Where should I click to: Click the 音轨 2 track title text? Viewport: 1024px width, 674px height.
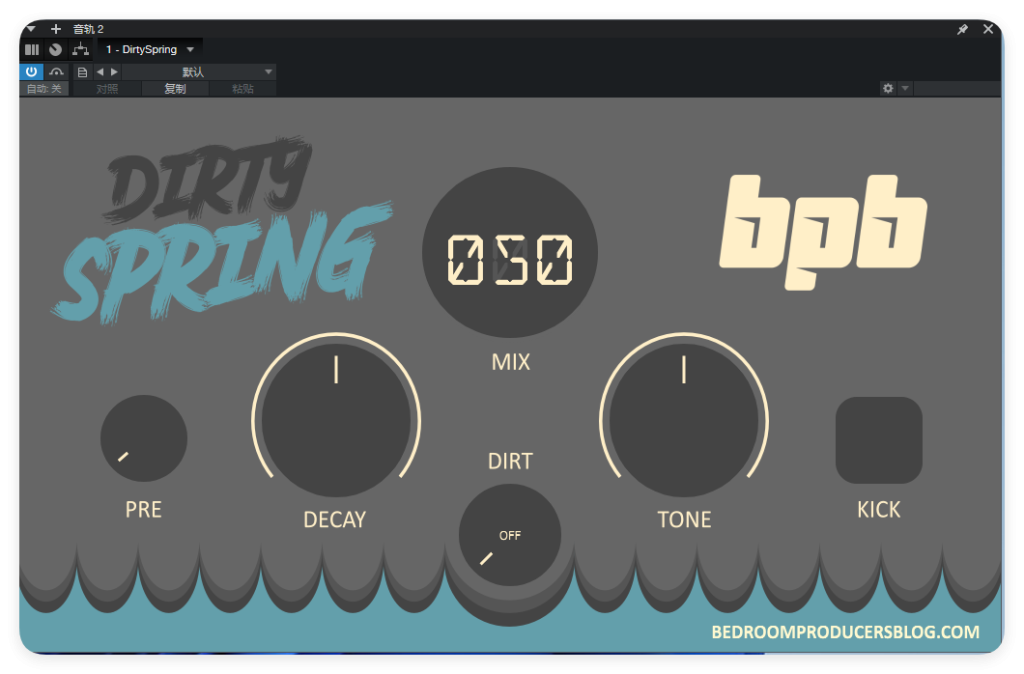[x=88, y=29]
